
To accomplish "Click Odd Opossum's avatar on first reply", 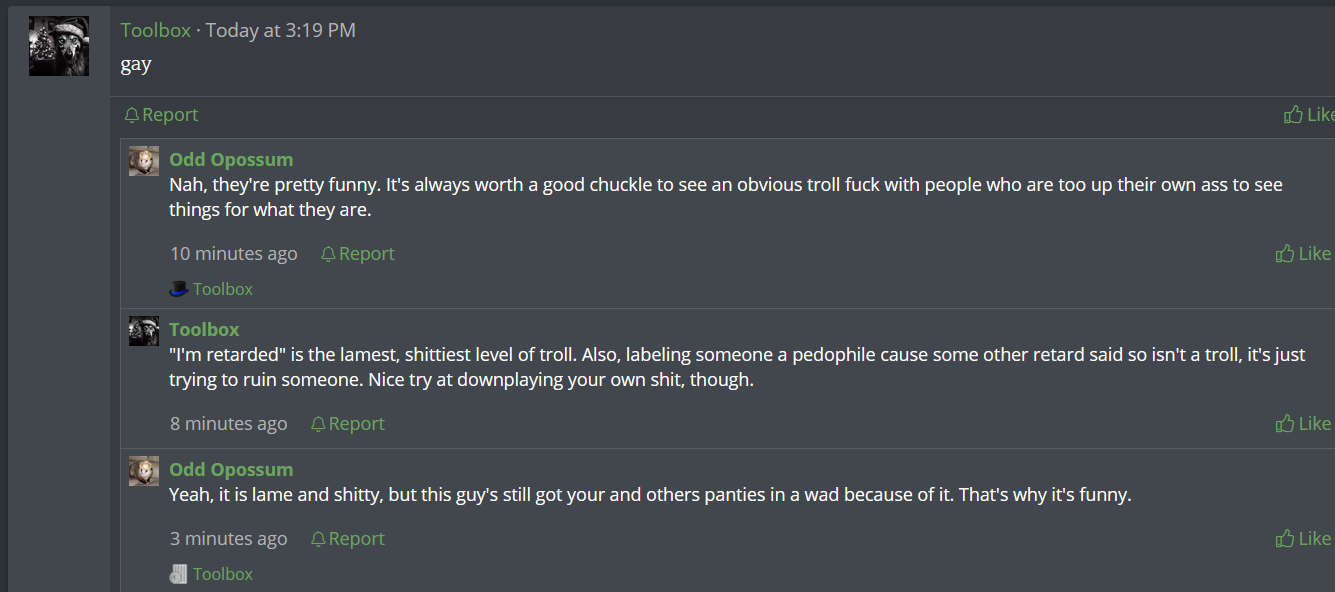I will [x=144, y=161].
